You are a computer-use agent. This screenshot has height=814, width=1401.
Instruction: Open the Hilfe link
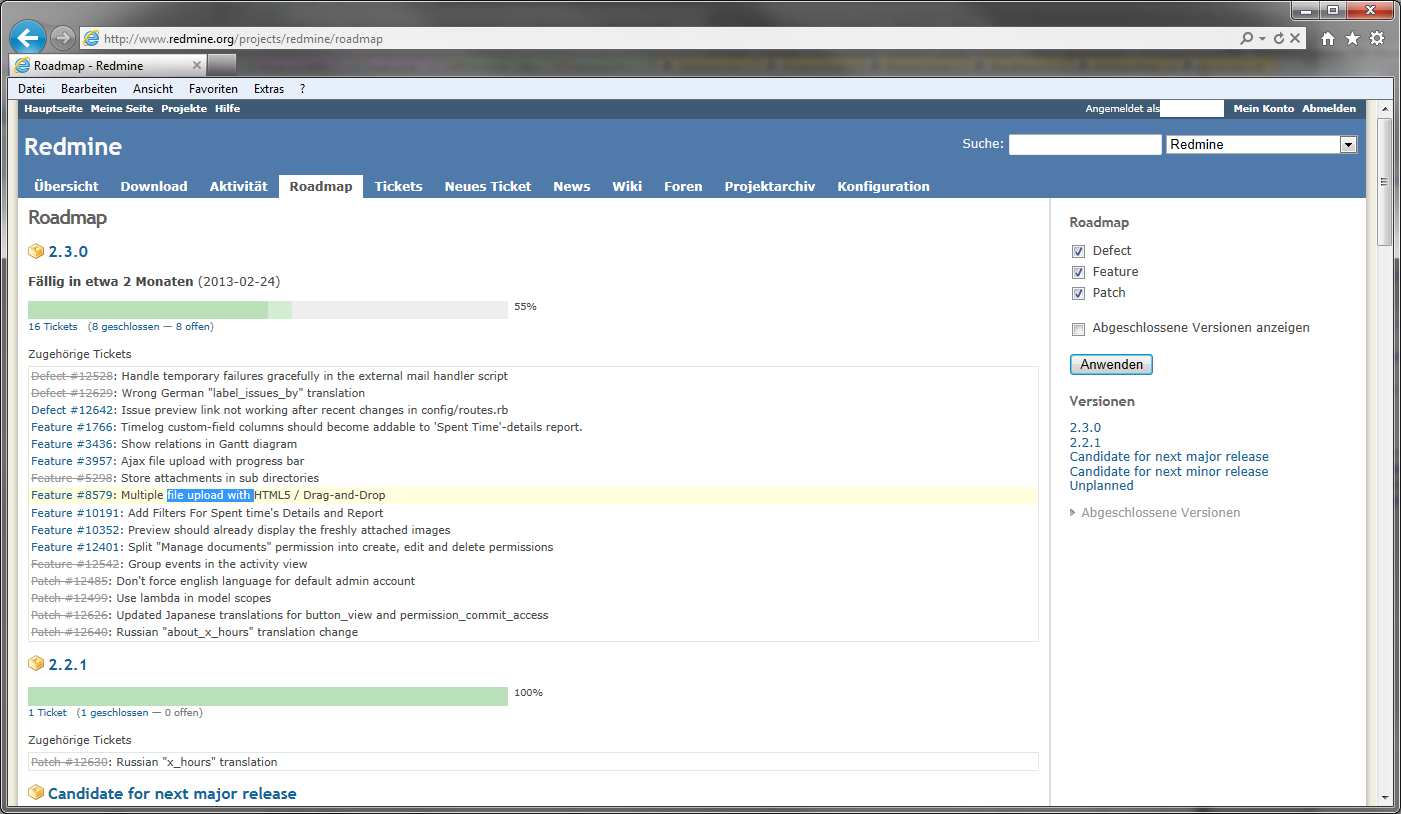[x=227, y=108]
